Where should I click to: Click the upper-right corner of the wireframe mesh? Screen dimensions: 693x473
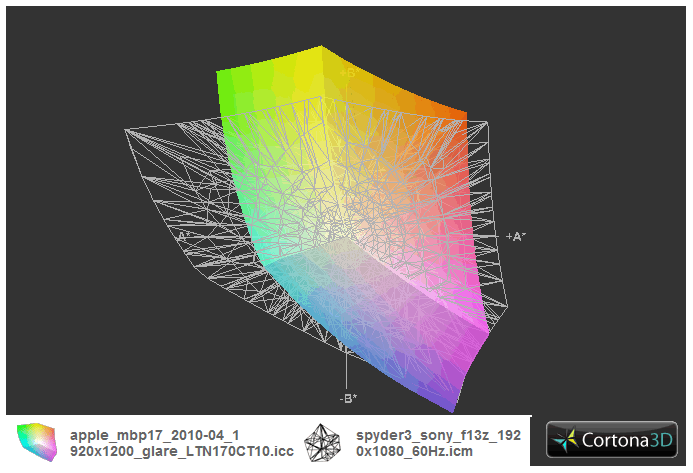click(x=485, y=124)
